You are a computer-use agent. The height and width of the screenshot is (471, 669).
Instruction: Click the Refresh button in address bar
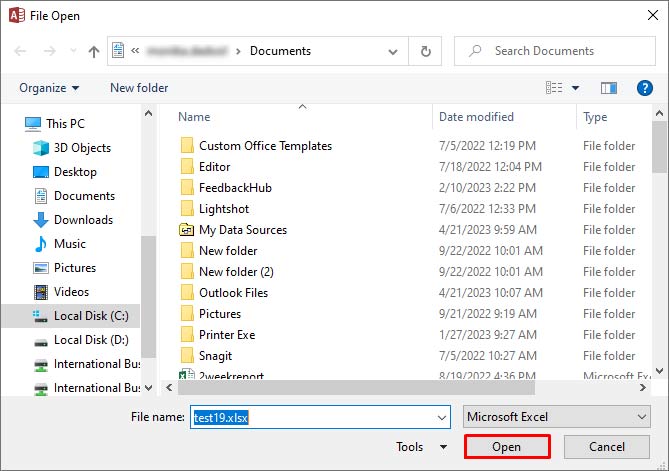coord(426,51)
